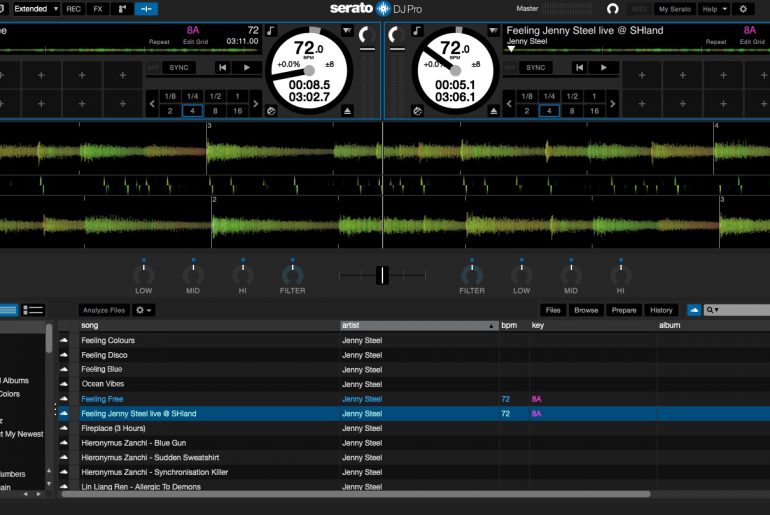Adjust the left deck FILTER knob

click(293, 275)
